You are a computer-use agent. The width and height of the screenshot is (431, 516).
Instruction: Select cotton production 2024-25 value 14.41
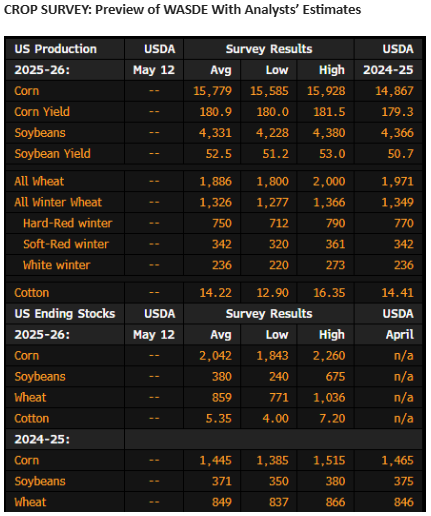pyautogui.click(x=397, y=293)
